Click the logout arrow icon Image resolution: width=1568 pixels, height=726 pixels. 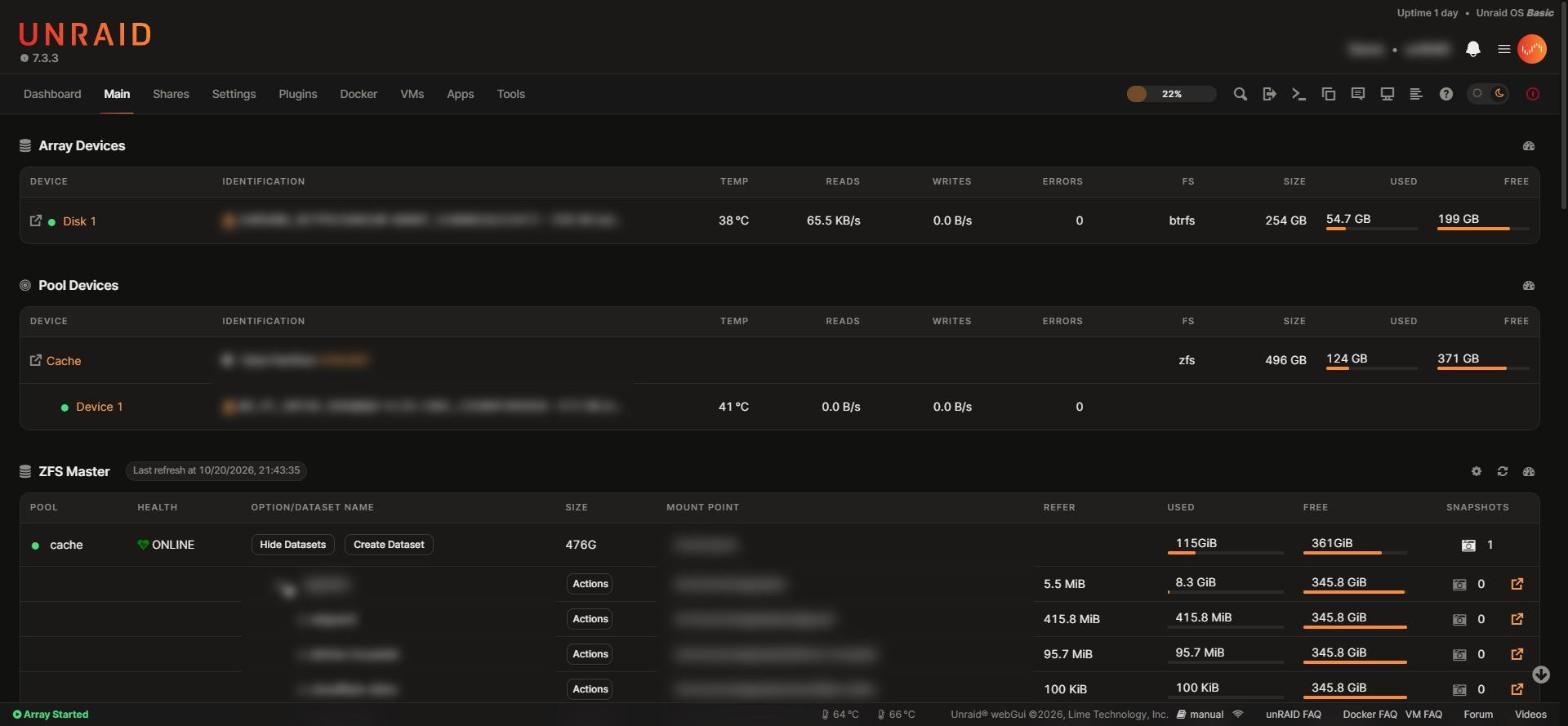1269,94
